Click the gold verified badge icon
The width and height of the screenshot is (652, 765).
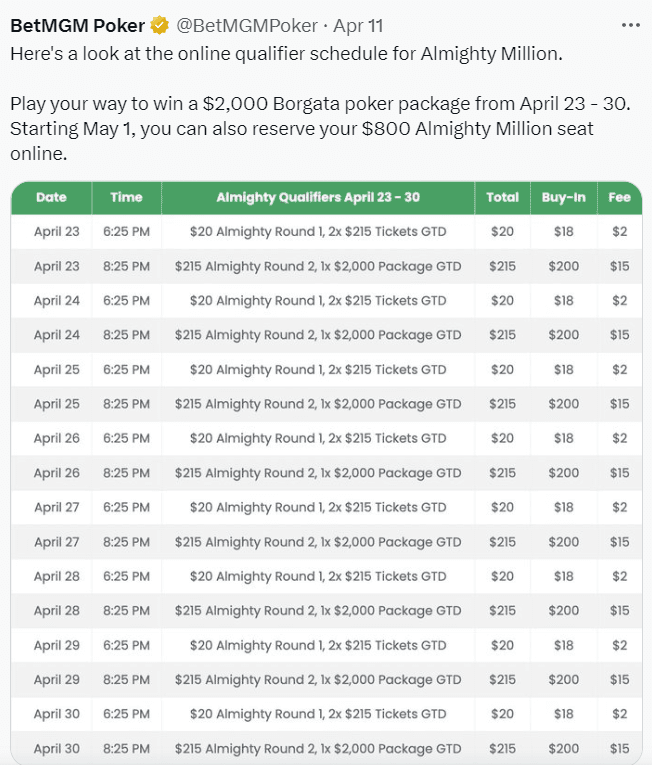(x=159, y=25)
